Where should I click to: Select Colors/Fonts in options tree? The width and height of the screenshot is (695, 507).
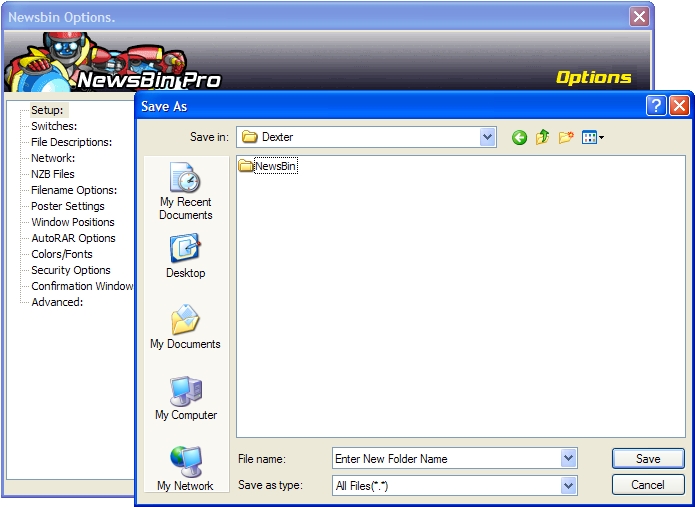(x=62, y=254)
